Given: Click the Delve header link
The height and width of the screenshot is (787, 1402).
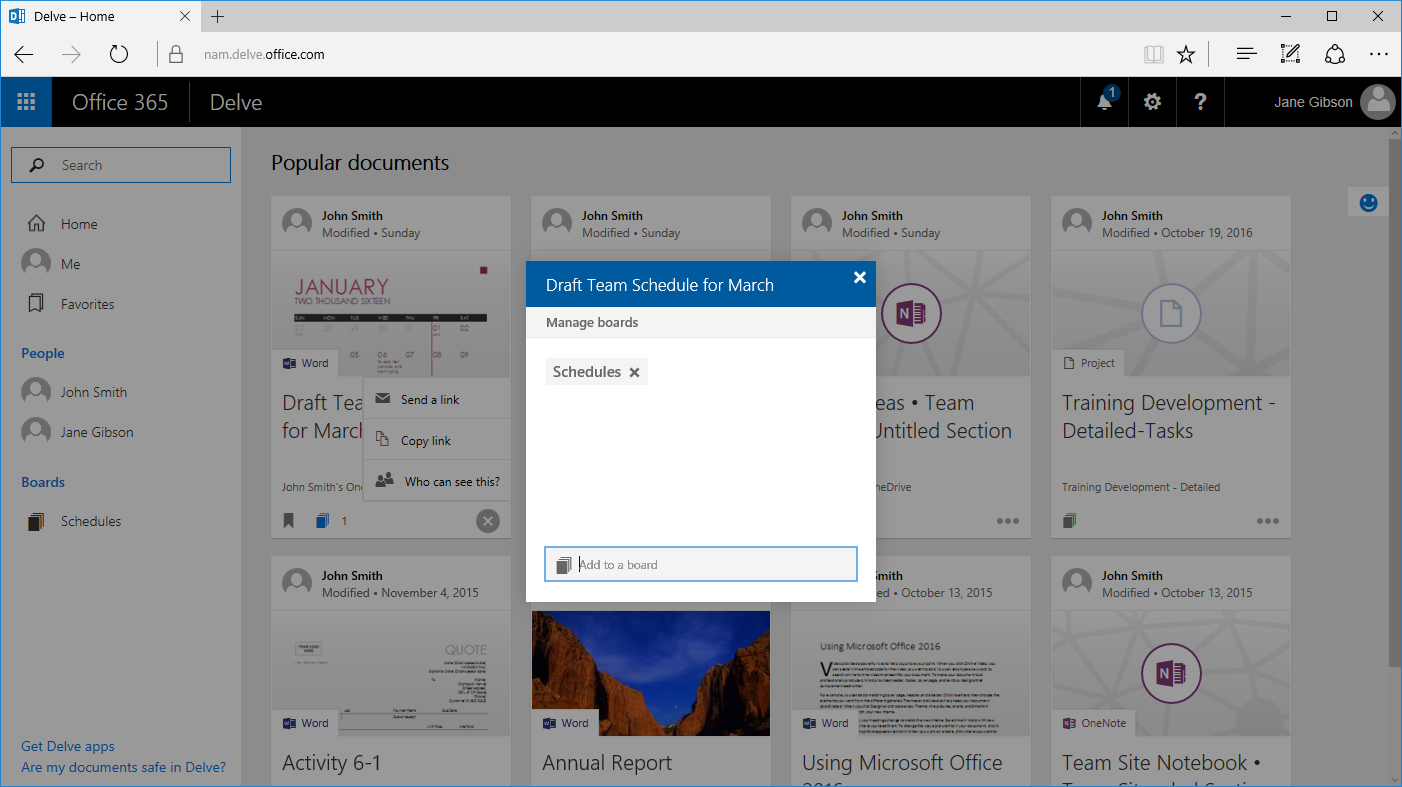Looking at the screenshot, I should tap(236, 102).
